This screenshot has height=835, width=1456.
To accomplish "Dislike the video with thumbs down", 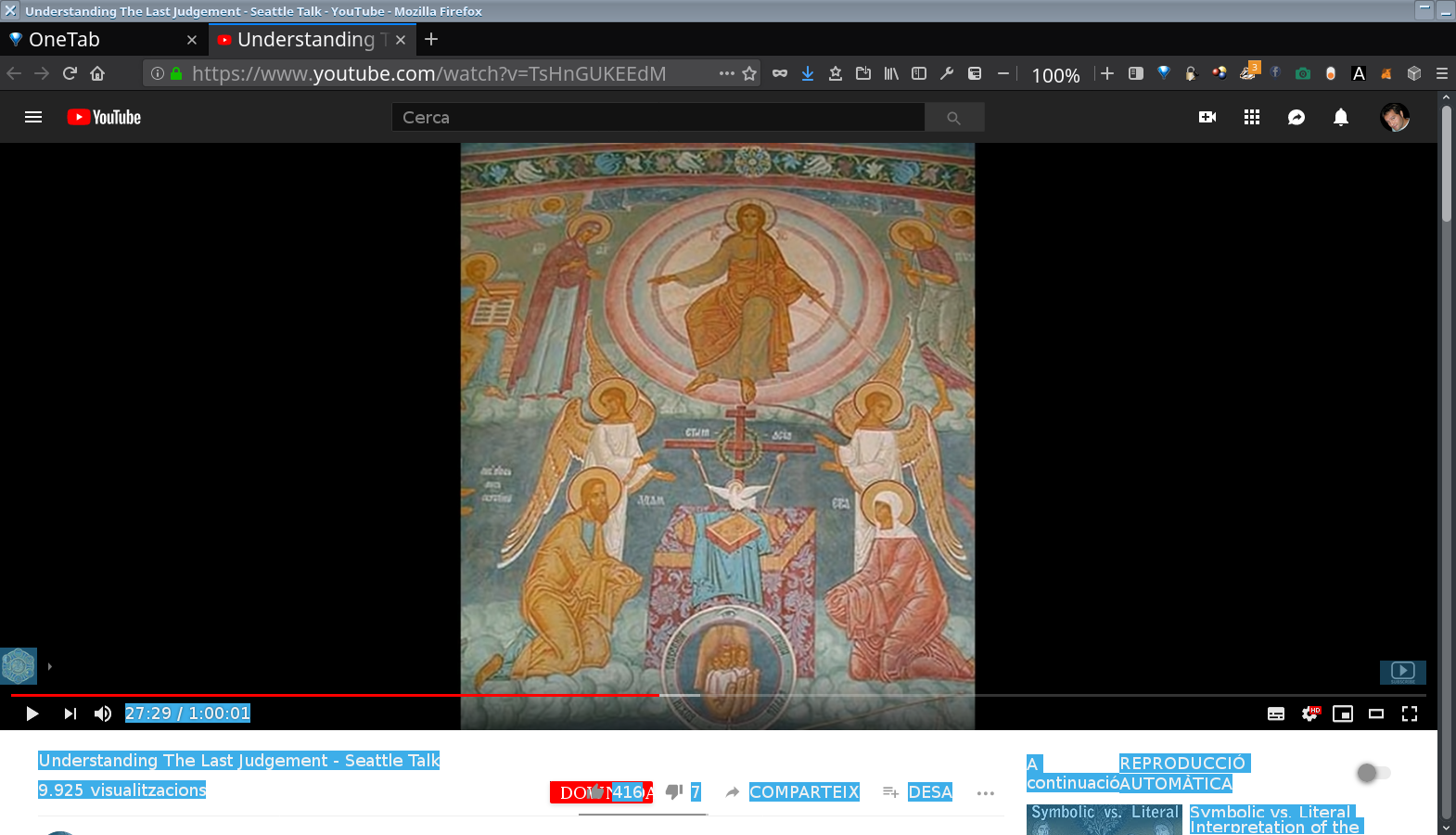I will [x=674, y=792].
